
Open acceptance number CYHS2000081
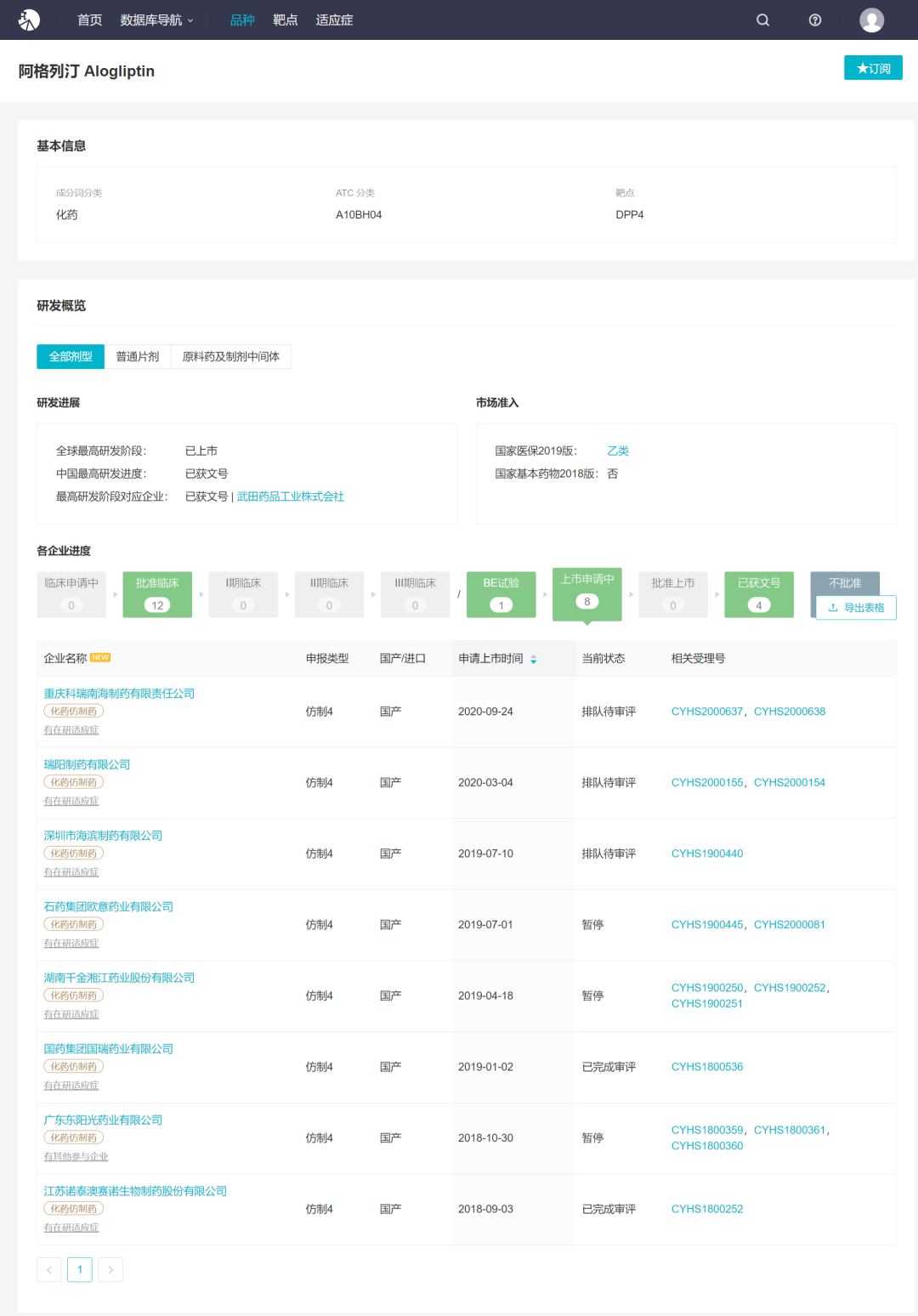pos(790,925)
